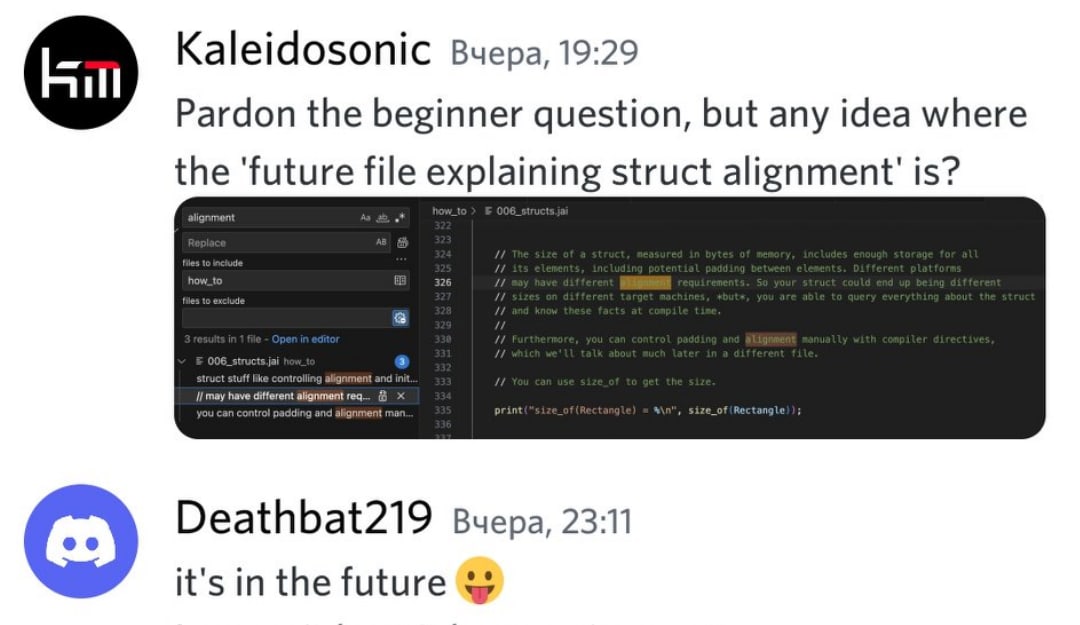Toggle Use Regular Expression option

point(400,218)
